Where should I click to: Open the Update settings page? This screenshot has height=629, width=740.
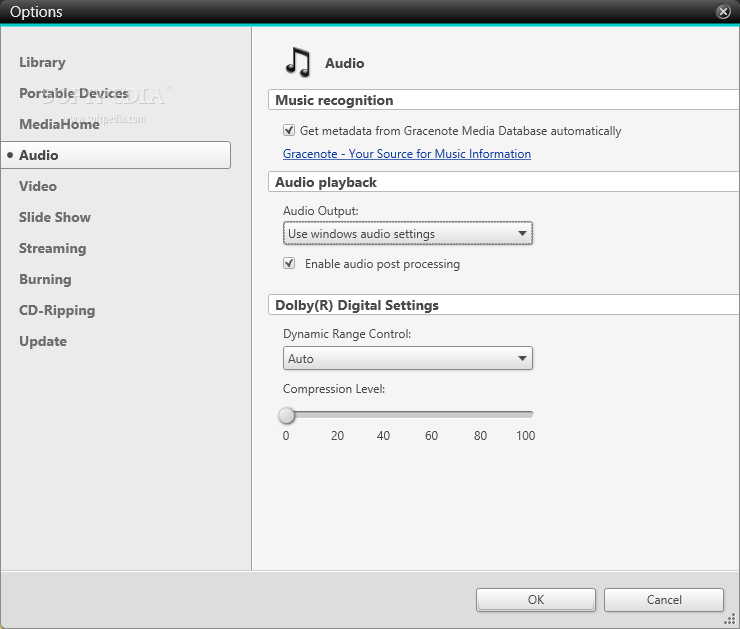click(x=43, y=341)
